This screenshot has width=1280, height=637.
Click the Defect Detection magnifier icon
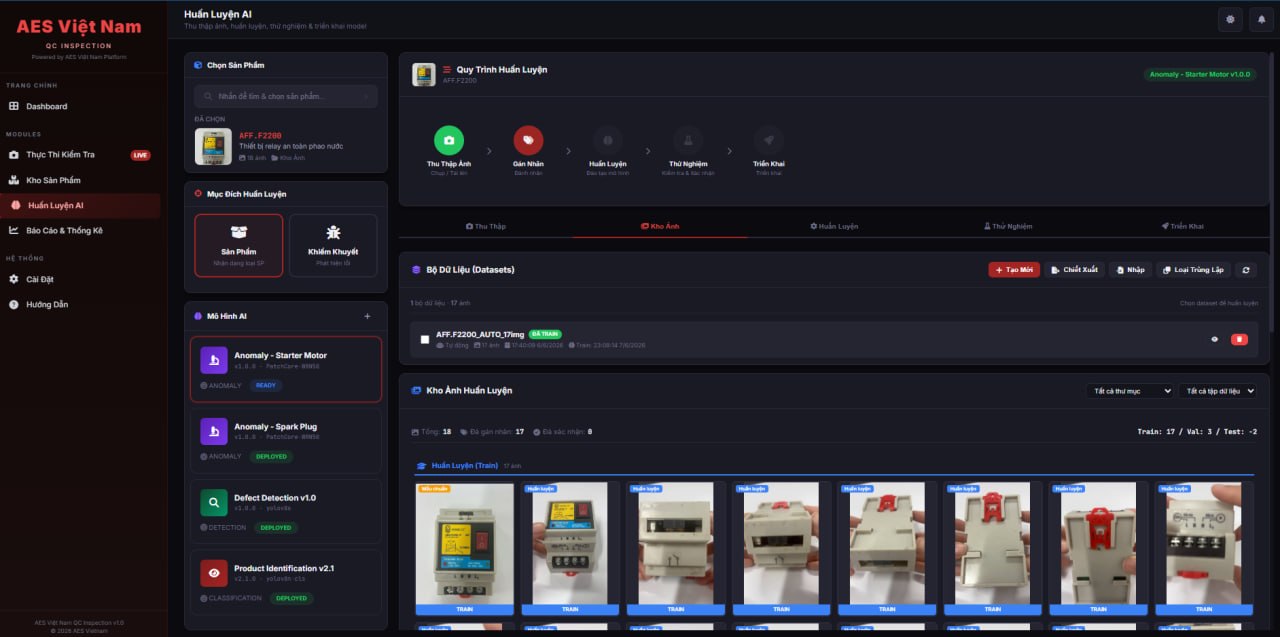pyautogui.click(x=214, y=502)
